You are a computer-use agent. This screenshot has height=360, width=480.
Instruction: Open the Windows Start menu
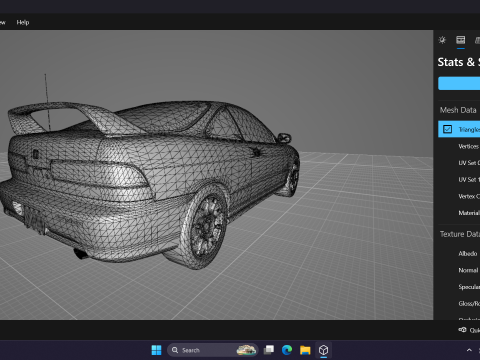click(156, 350)
